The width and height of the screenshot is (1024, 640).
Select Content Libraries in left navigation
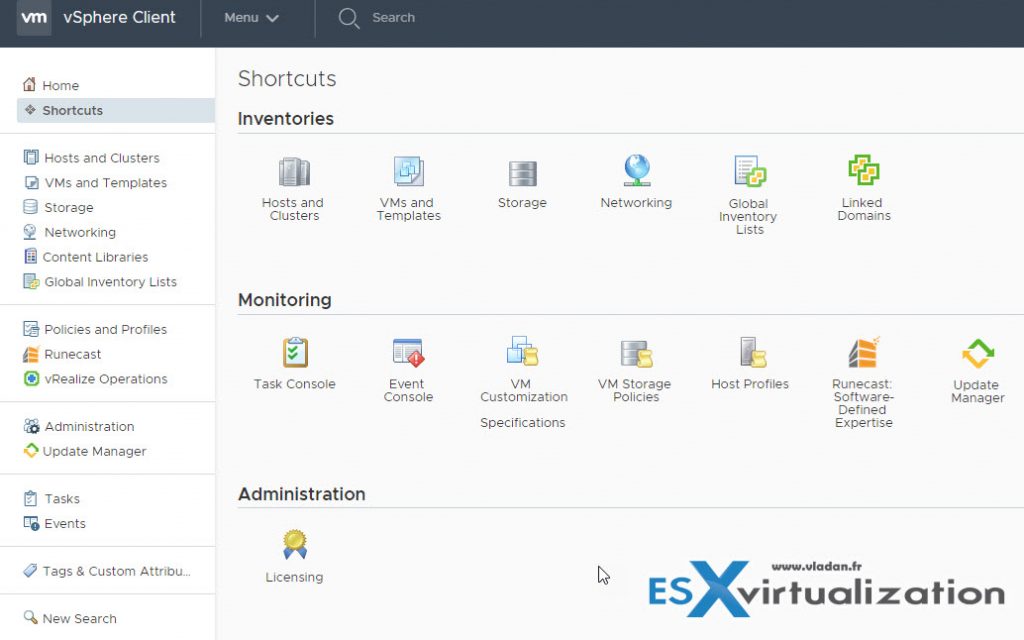pyautogui.click(x=95, y=257)
